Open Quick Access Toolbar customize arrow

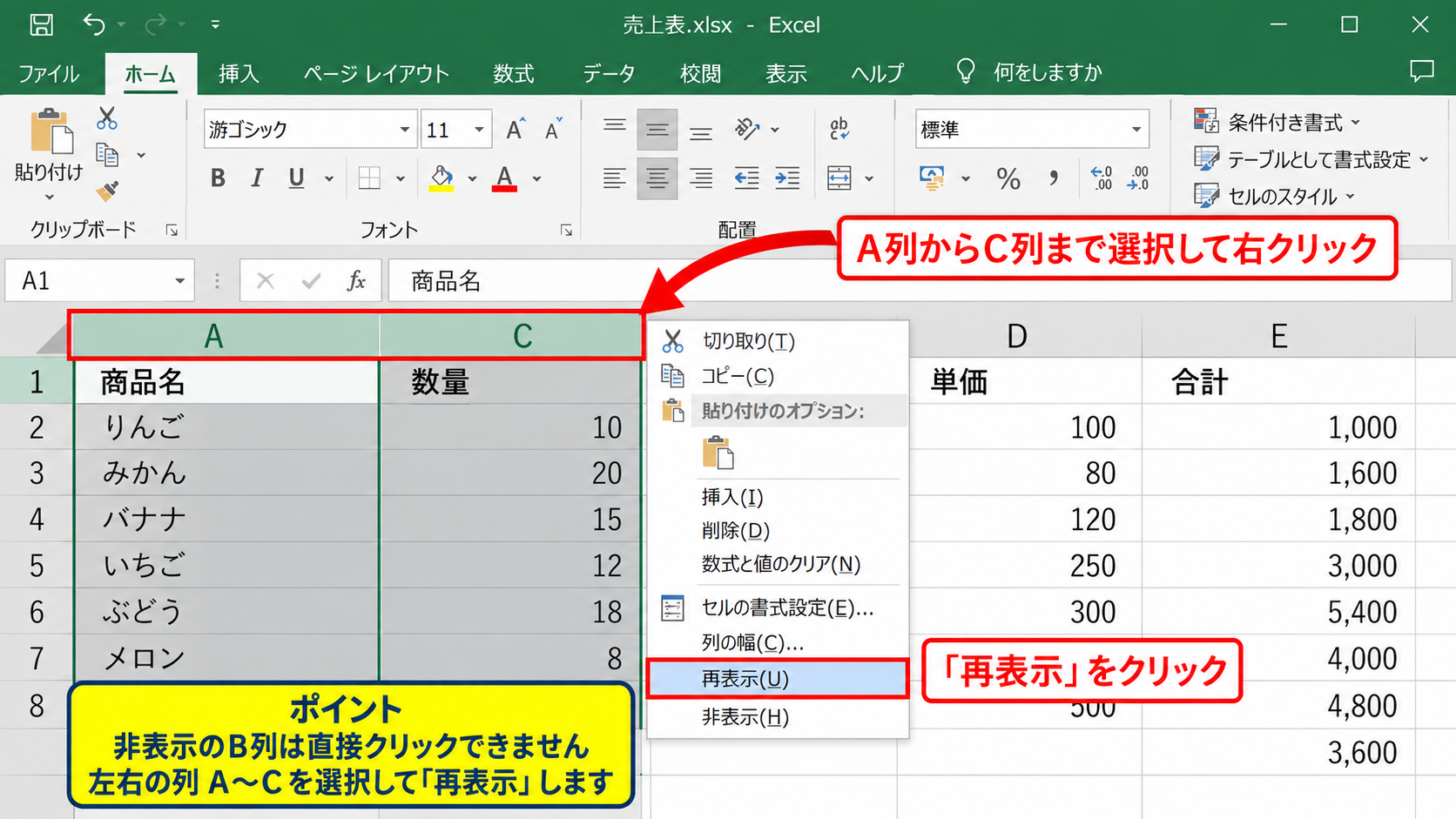point(215,24)
